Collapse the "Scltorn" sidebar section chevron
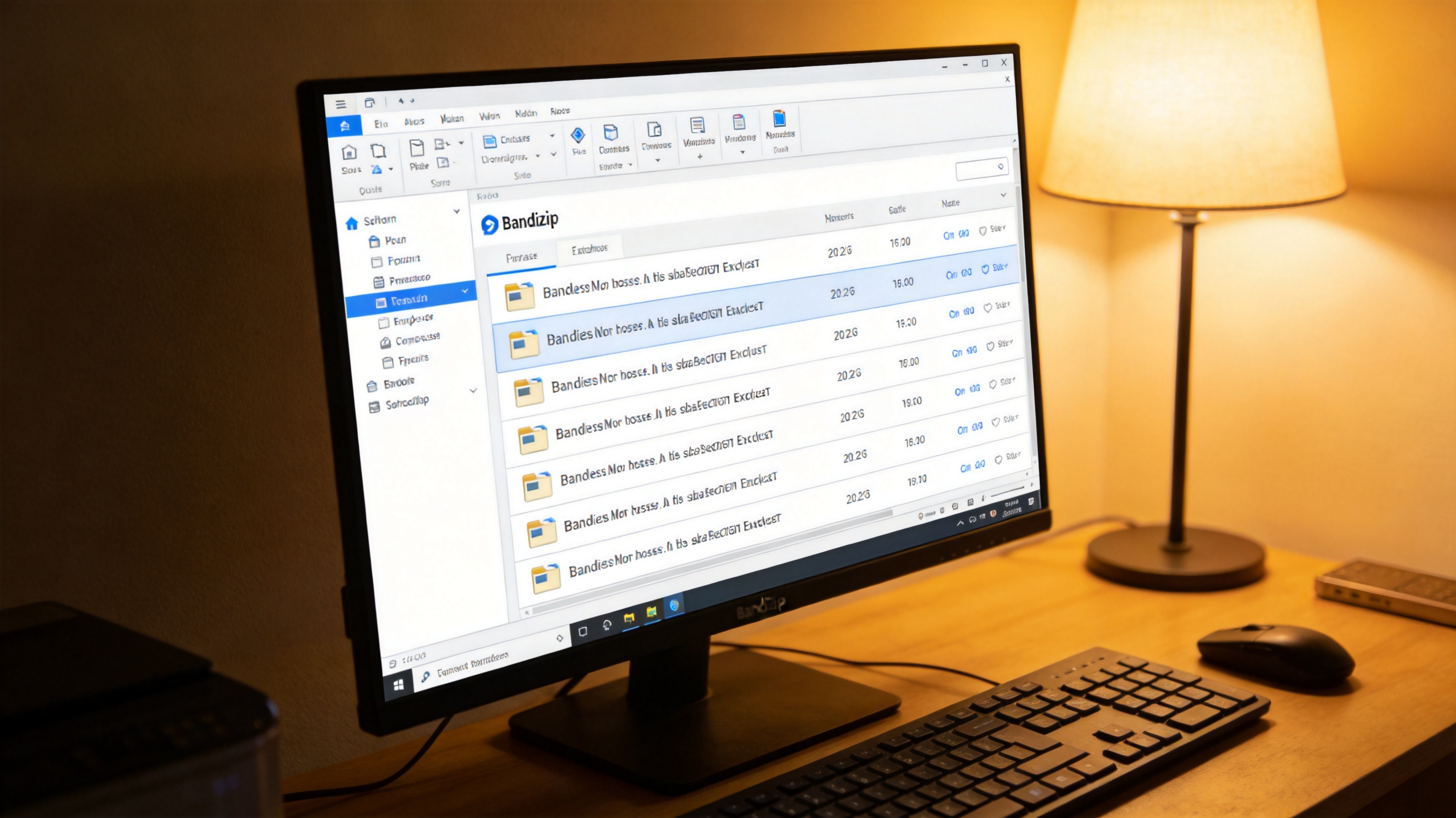 click(x=457, y=212)
